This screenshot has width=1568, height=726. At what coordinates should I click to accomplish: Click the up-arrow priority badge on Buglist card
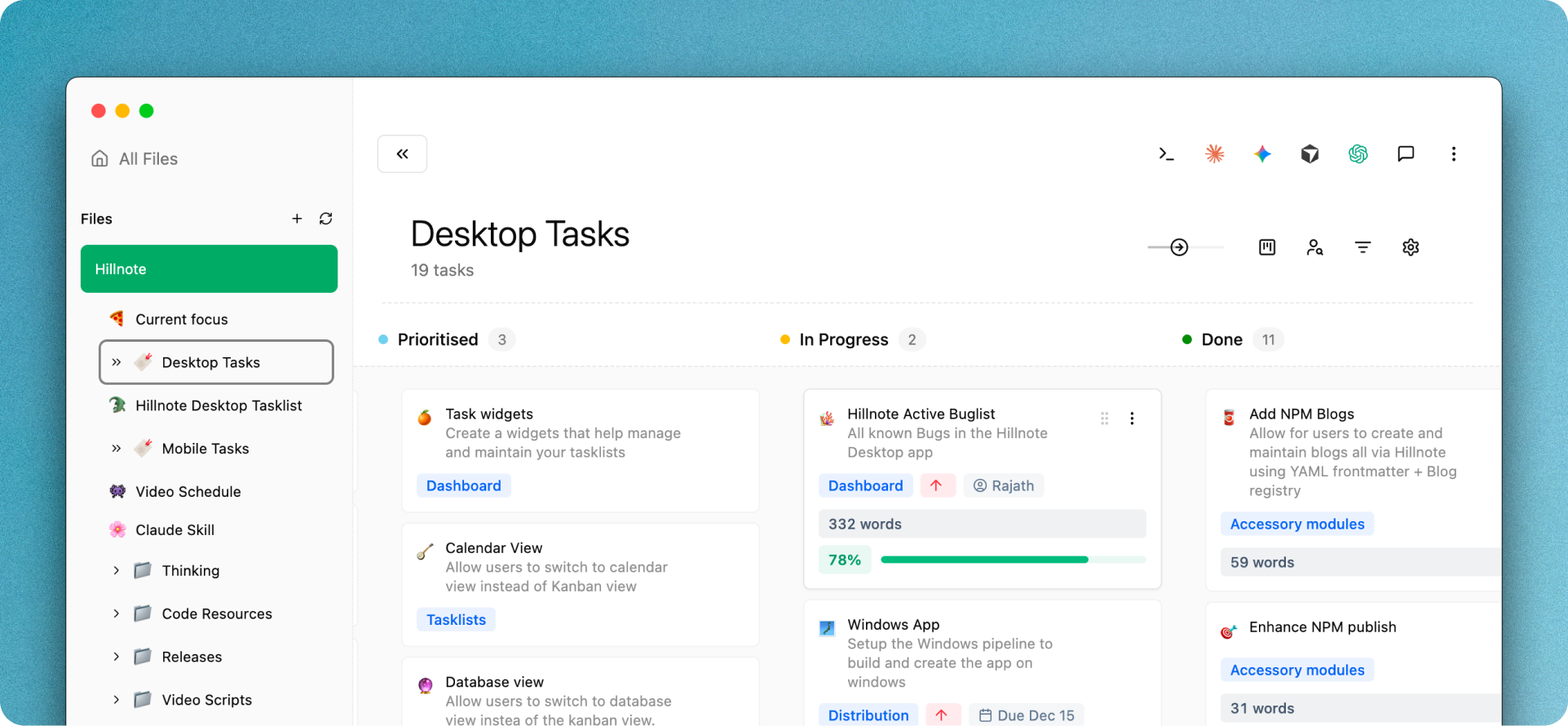point(937,485)
